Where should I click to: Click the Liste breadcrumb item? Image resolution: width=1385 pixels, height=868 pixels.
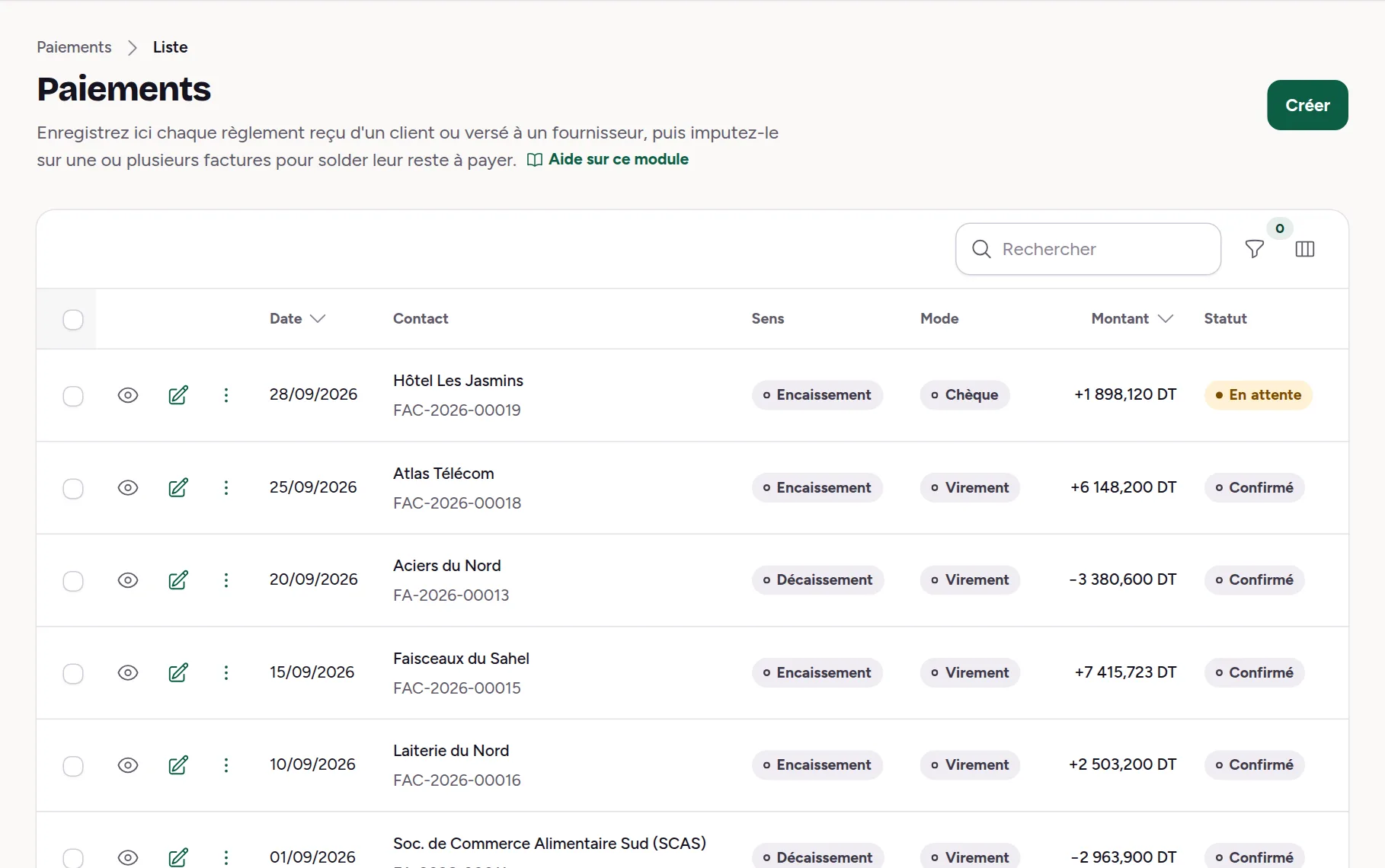click(x=170, y=47)
